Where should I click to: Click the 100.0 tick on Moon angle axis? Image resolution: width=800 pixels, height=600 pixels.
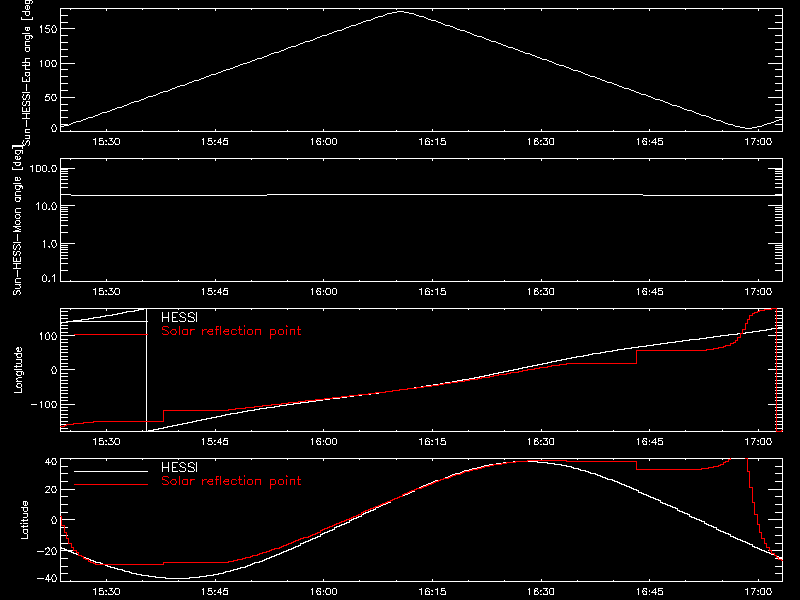(x=43, y=169)
